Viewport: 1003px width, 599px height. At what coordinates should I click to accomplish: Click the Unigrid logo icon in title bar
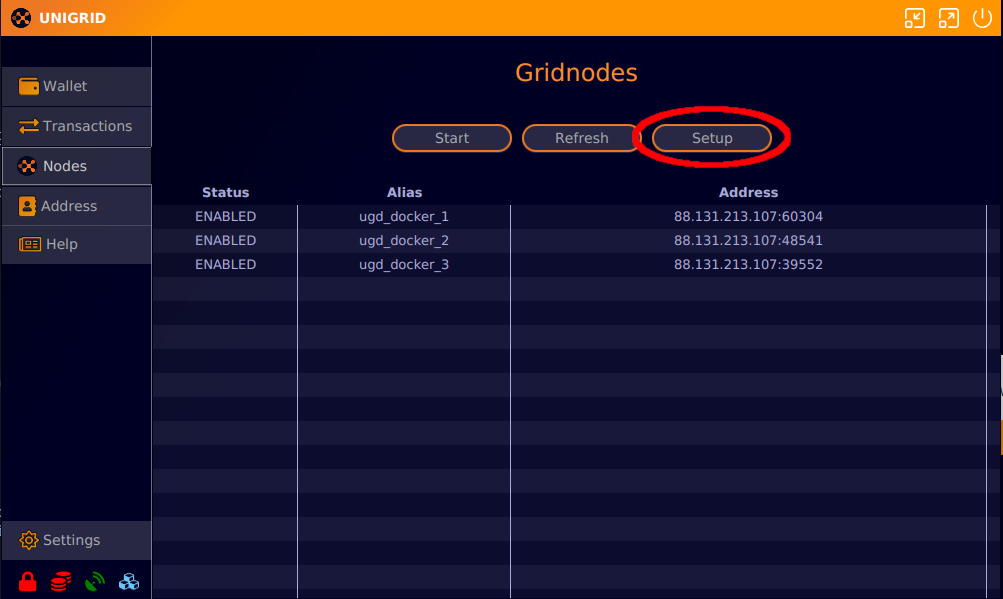(21, 18)
